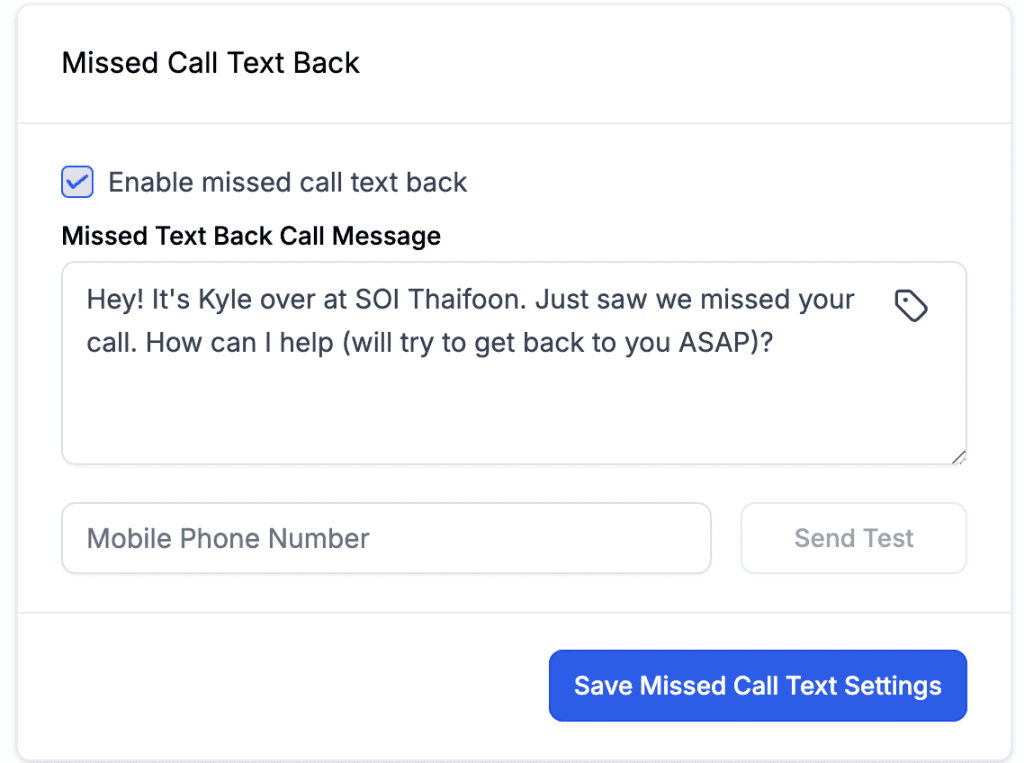Save Missed Call Text Settings
This screenshot has width=1024, height=763.
tap(757, 686)
